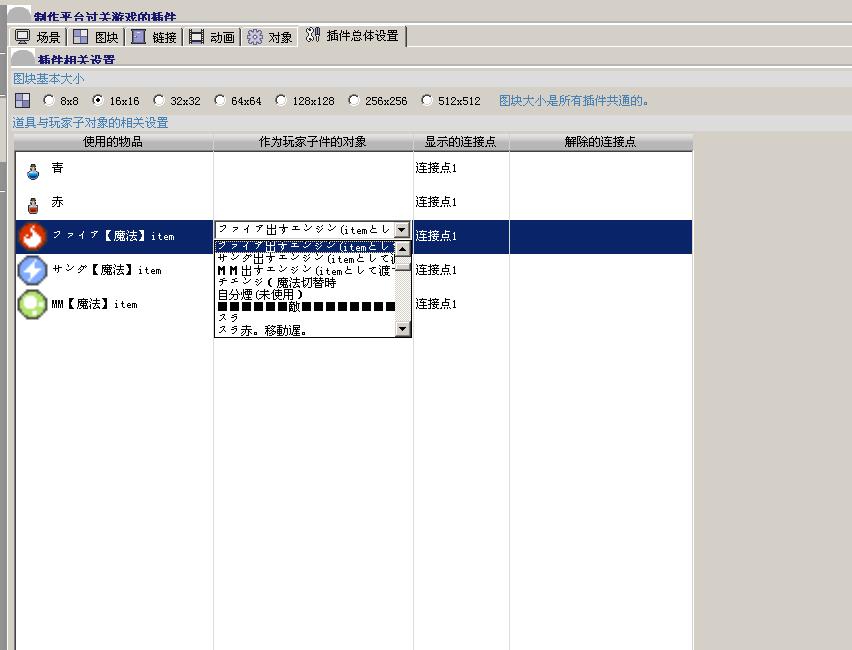Image resolution: width=852 pixels, height=650 pixels.
Task: Select the 青 item row label
Action: coord(58,168)
